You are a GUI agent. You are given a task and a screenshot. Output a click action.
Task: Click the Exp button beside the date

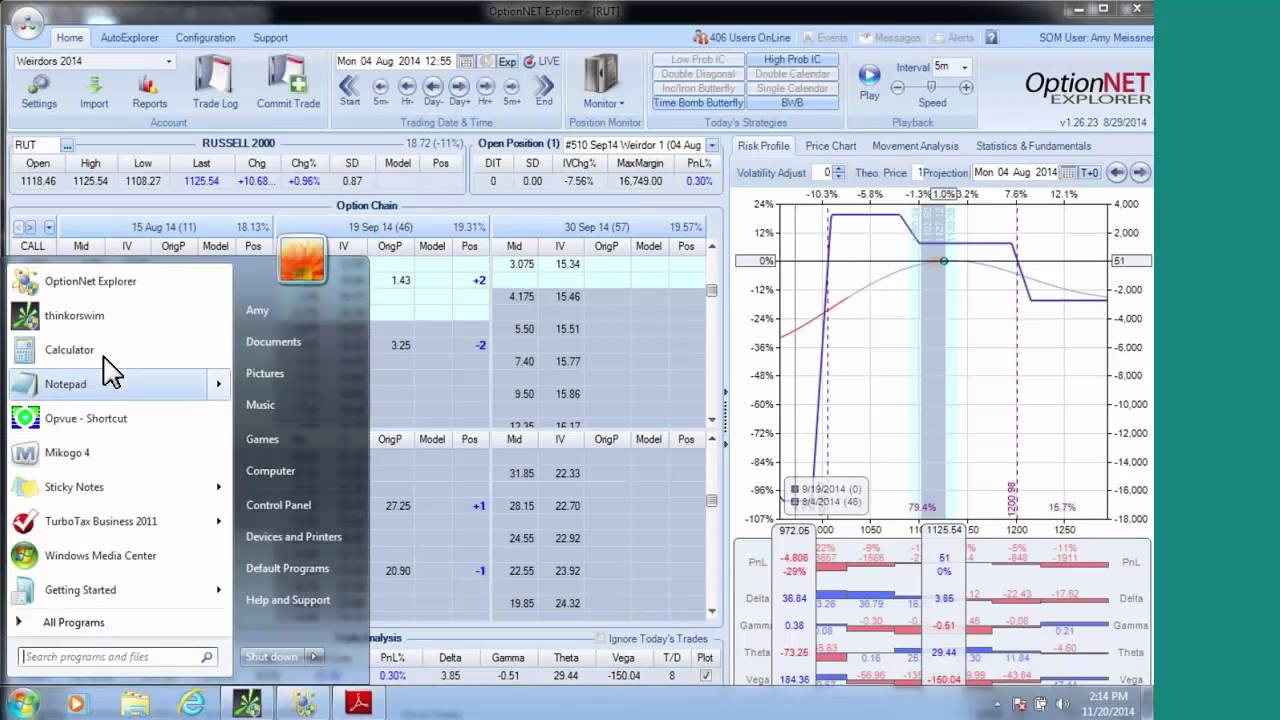507,61
